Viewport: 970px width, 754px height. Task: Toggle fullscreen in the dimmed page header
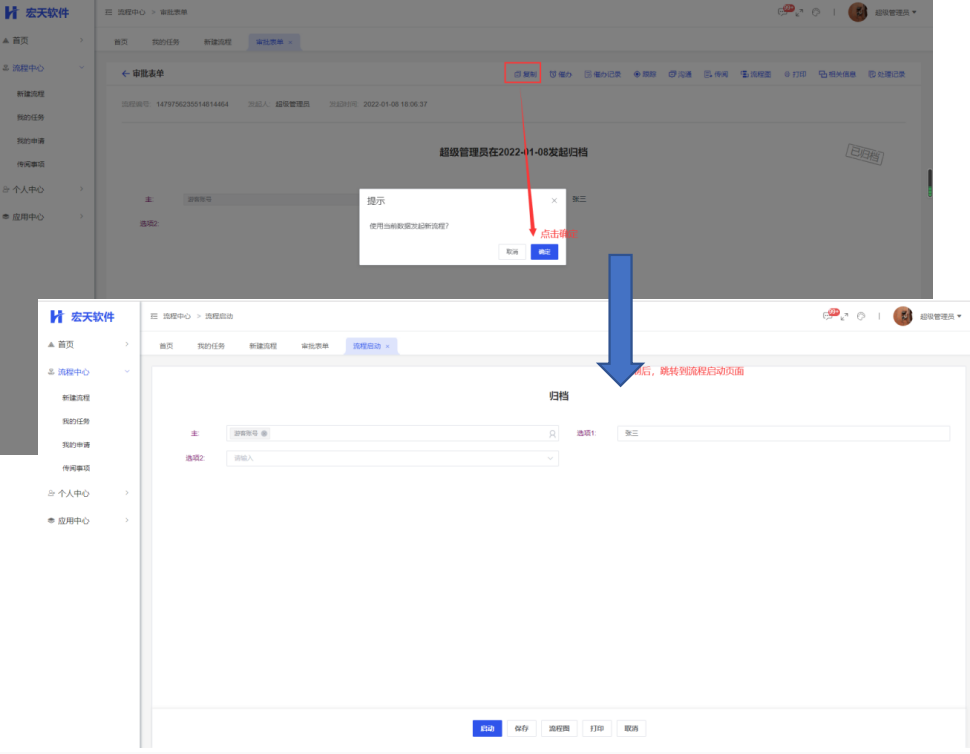(799, 12)
